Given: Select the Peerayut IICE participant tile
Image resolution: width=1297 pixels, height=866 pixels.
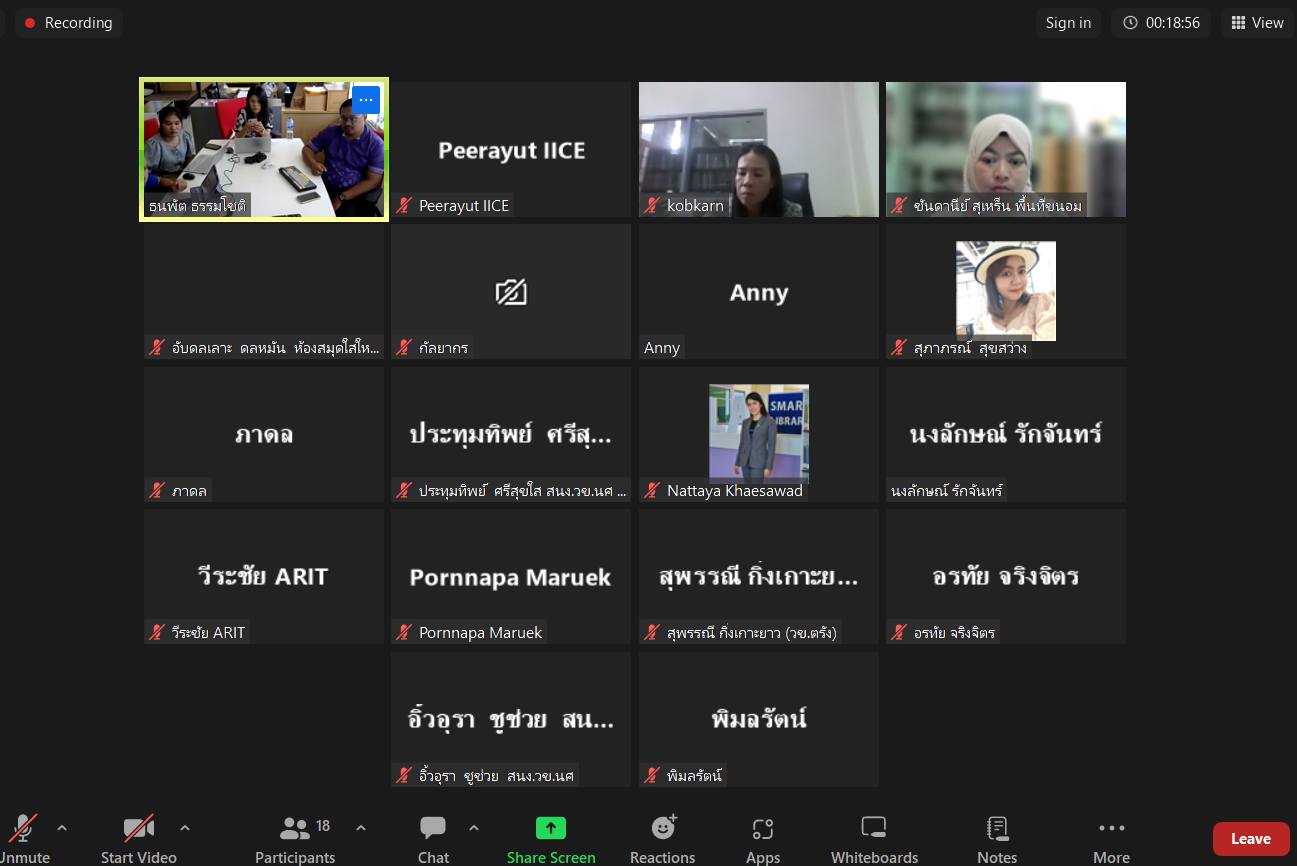Looking at the screenshot, I should click(511, 149).
